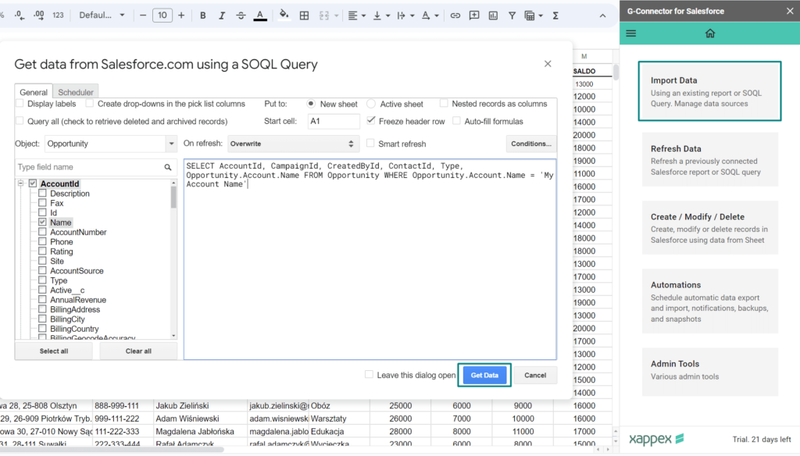Uncheck Freeze header row
This screenshot has width=800, height=456.
point(371,121)
